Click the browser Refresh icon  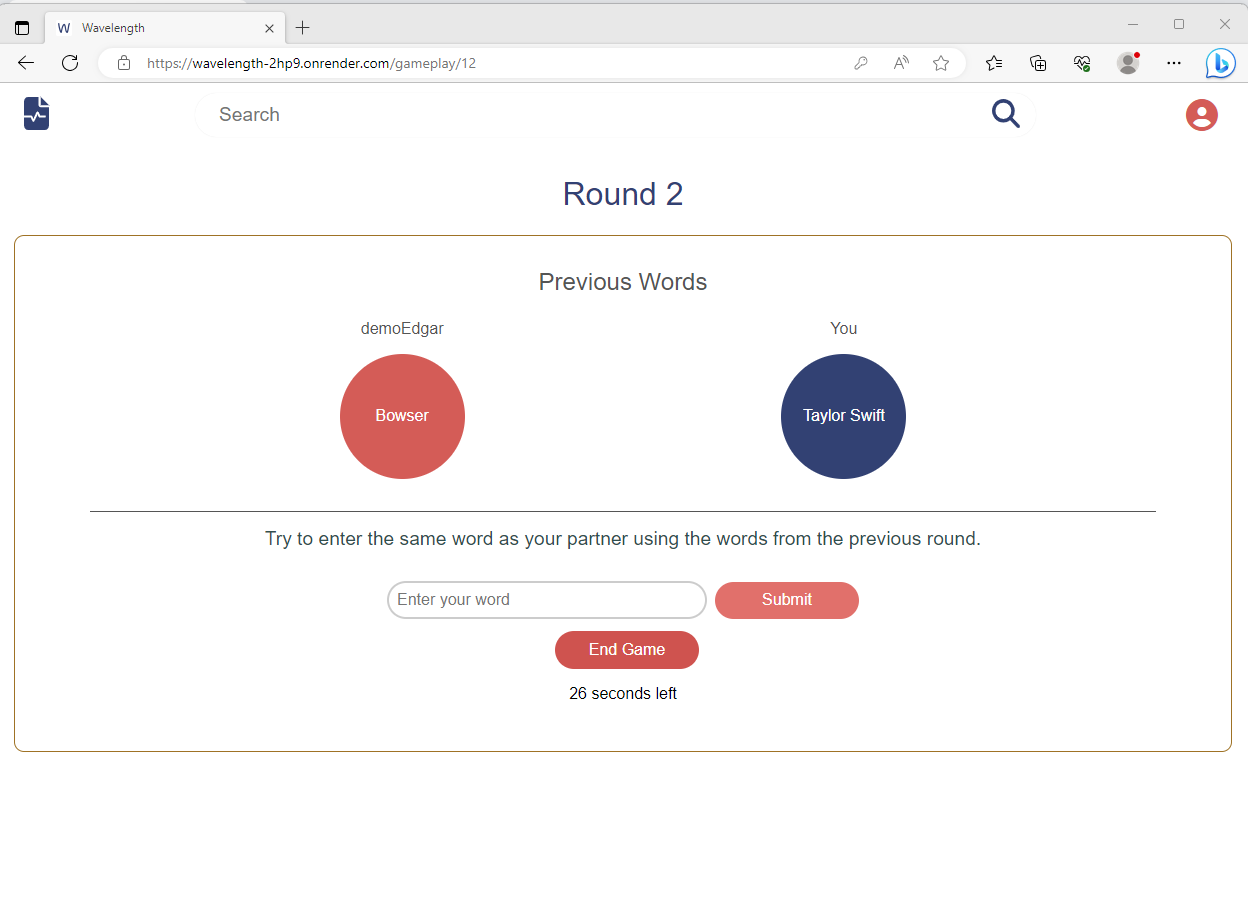click(x=70, y=63)
